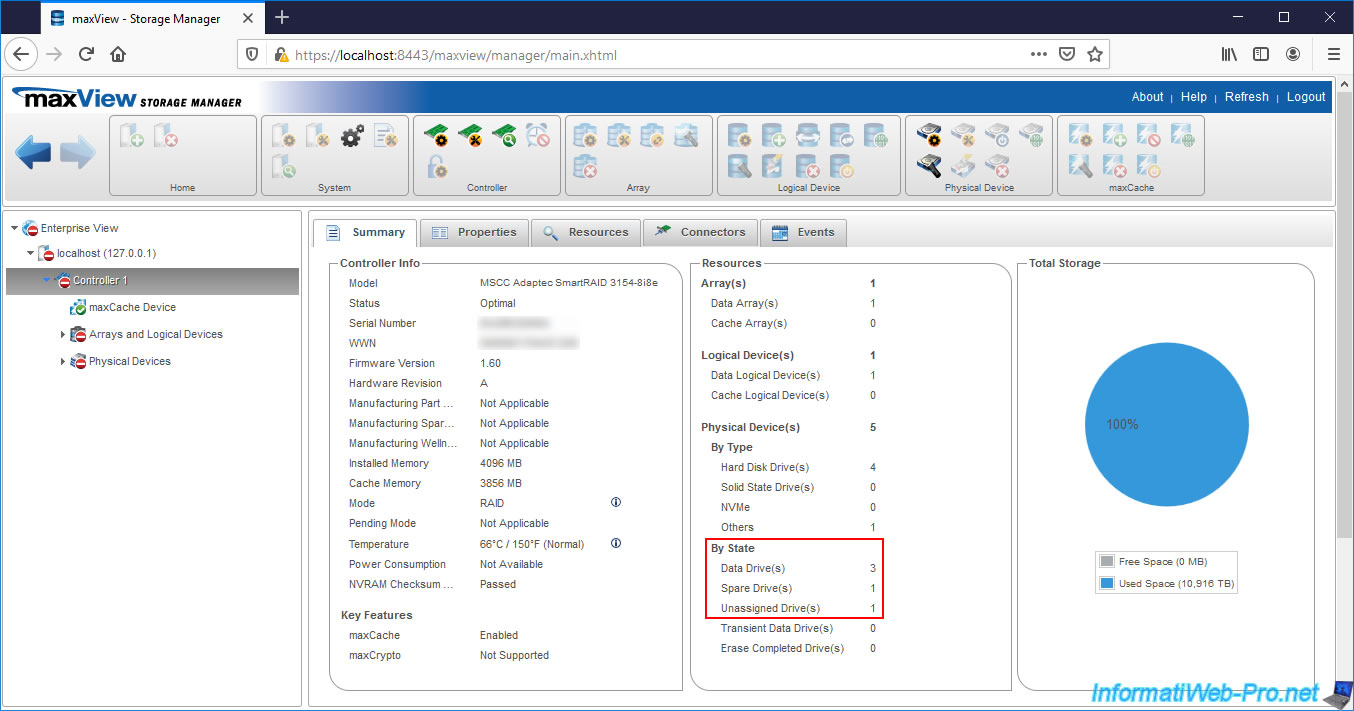This screenshot has width=1354, height=711.
Task: Click the blue Used Space legend swatch
Action: click(1106, 583)
